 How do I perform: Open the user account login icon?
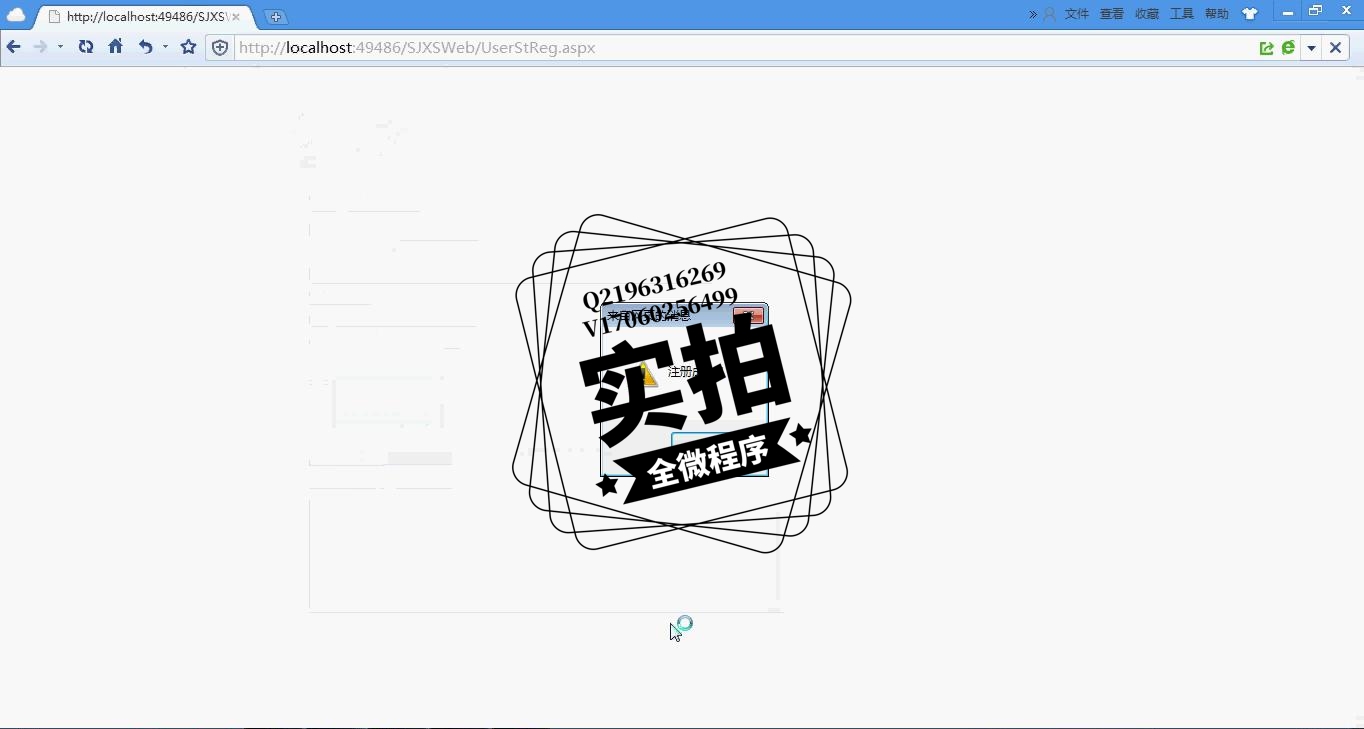click(x=1049, y=14)
